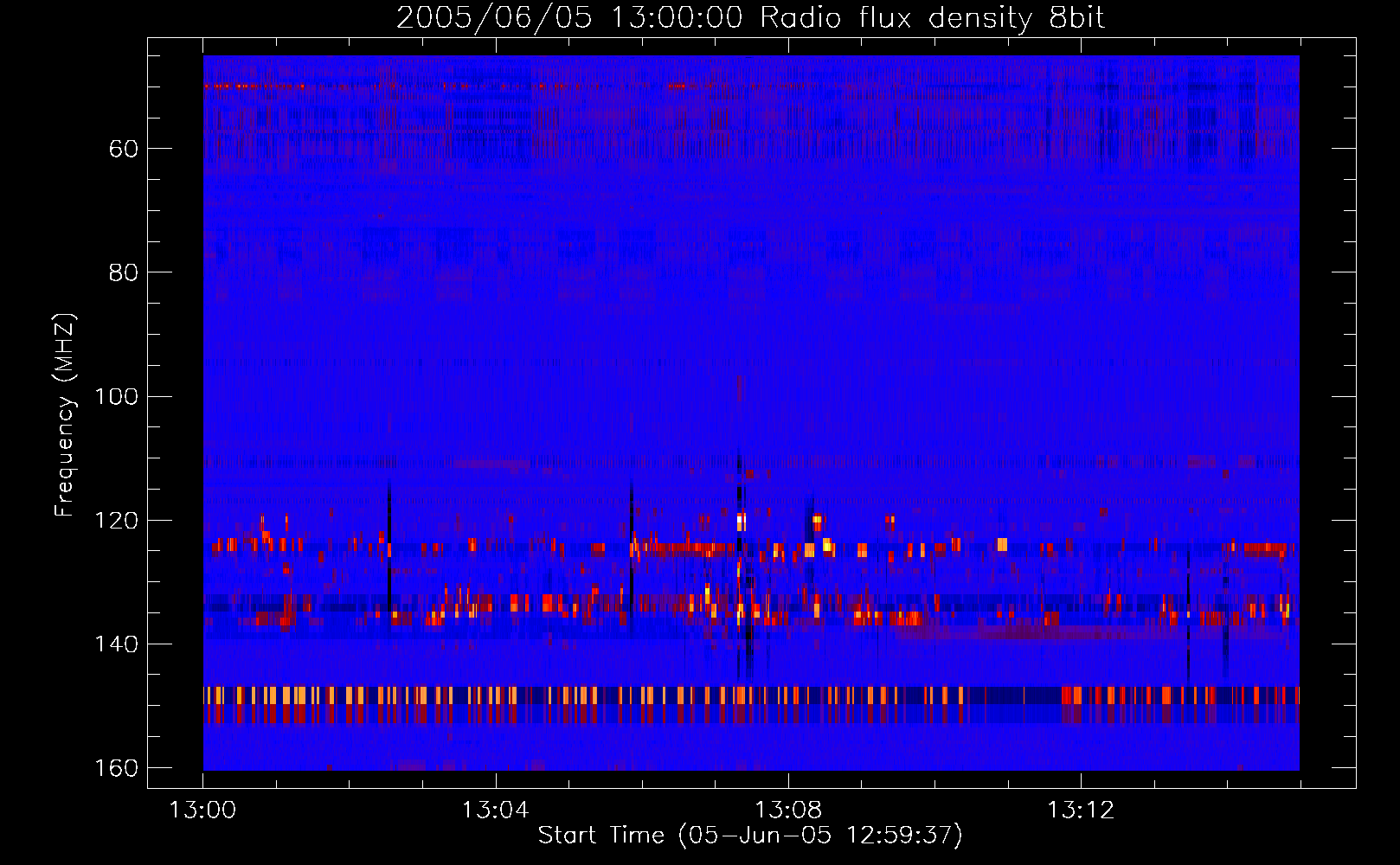Click the 140 MHz frequency tick label
Screen dimensions: 1400x865
coord(117,644)
